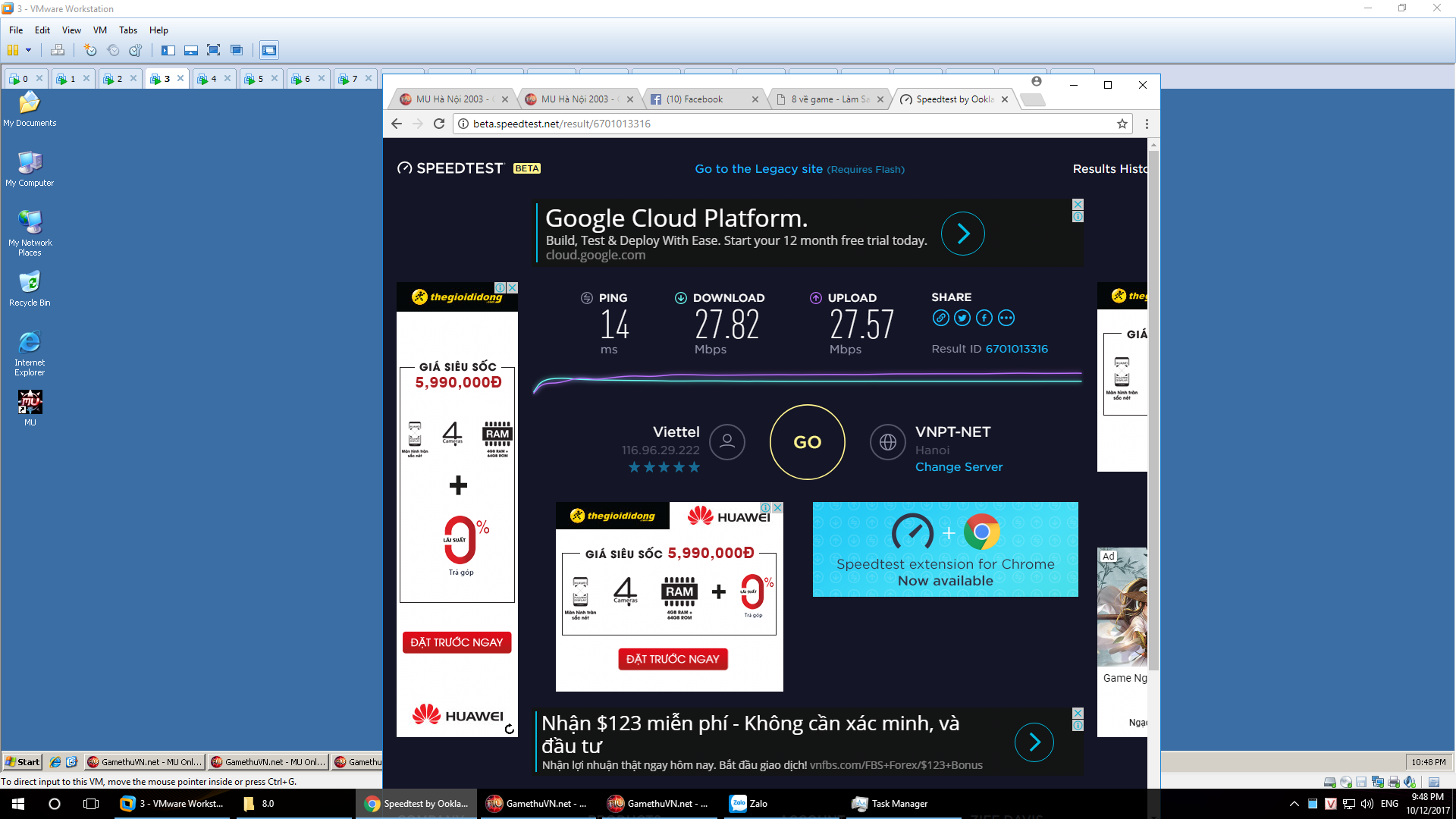Viewport: 1456px width, 819px height.
Task: Bookmark page with the star icon
Action: [1122, 124]
